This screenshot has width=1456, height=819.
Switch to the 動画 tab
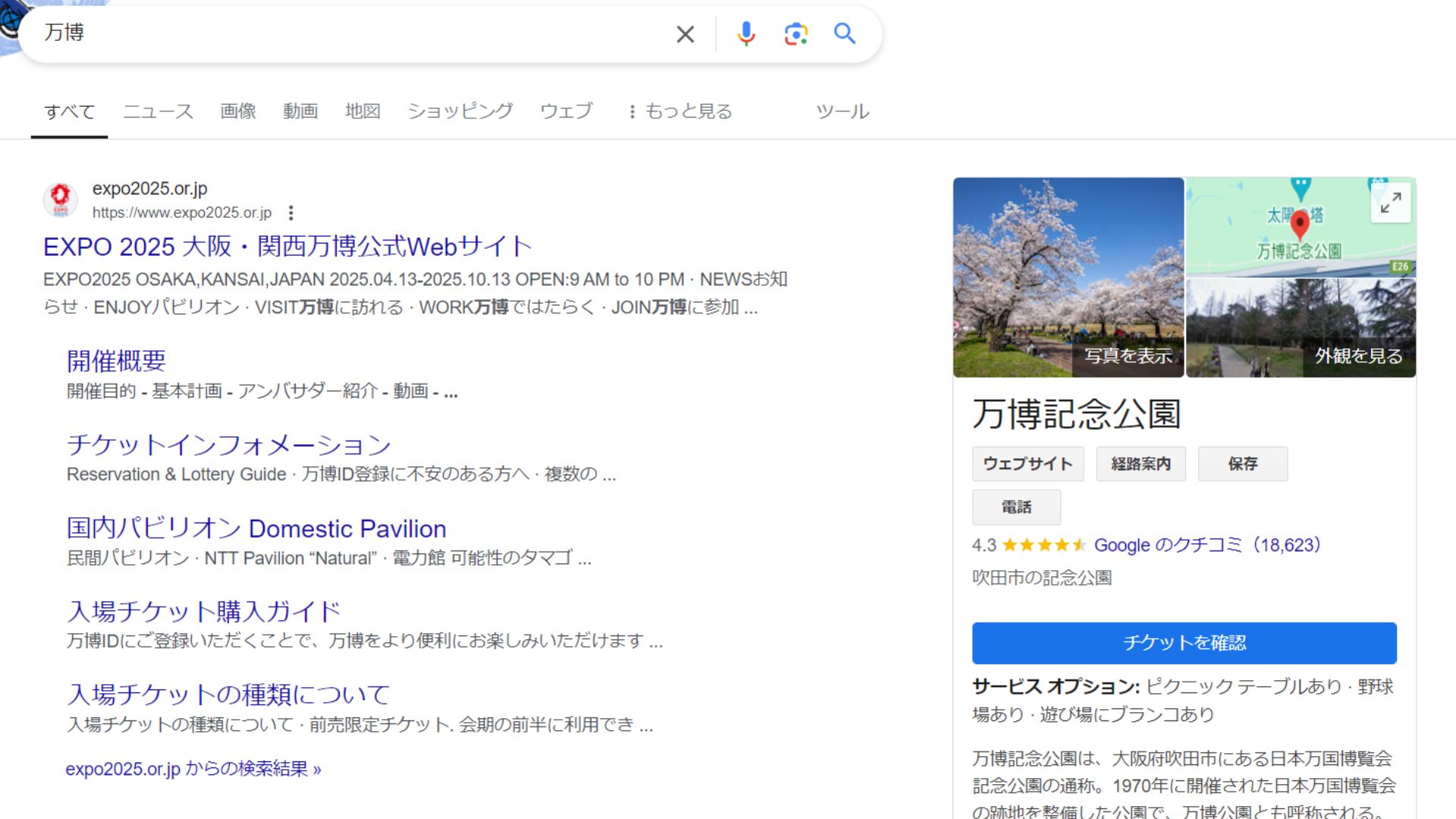300,111
